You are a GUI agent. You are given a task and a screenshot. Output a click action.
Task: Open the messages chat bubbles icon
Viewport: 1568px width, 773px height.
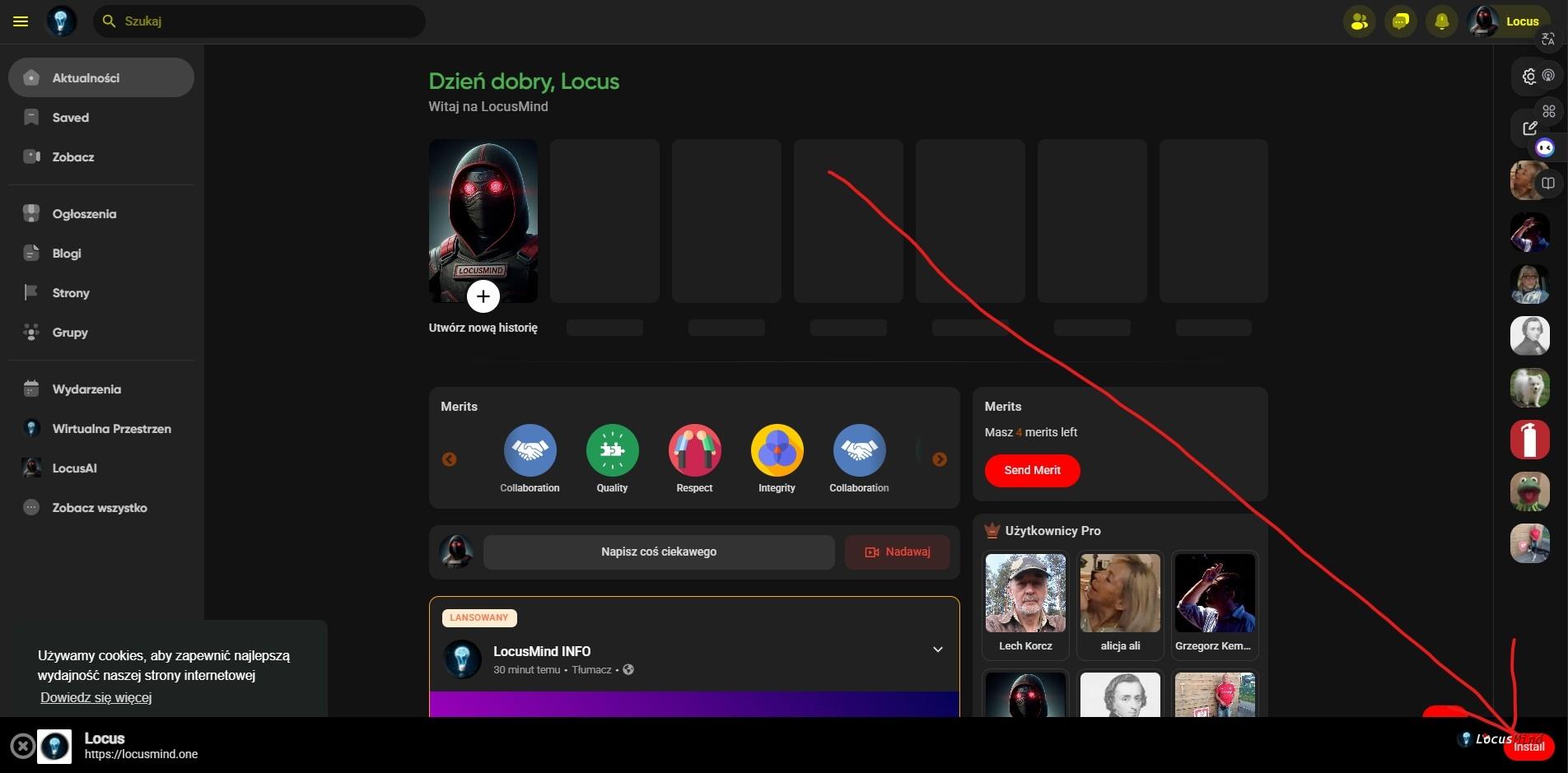pos(1400,21)
